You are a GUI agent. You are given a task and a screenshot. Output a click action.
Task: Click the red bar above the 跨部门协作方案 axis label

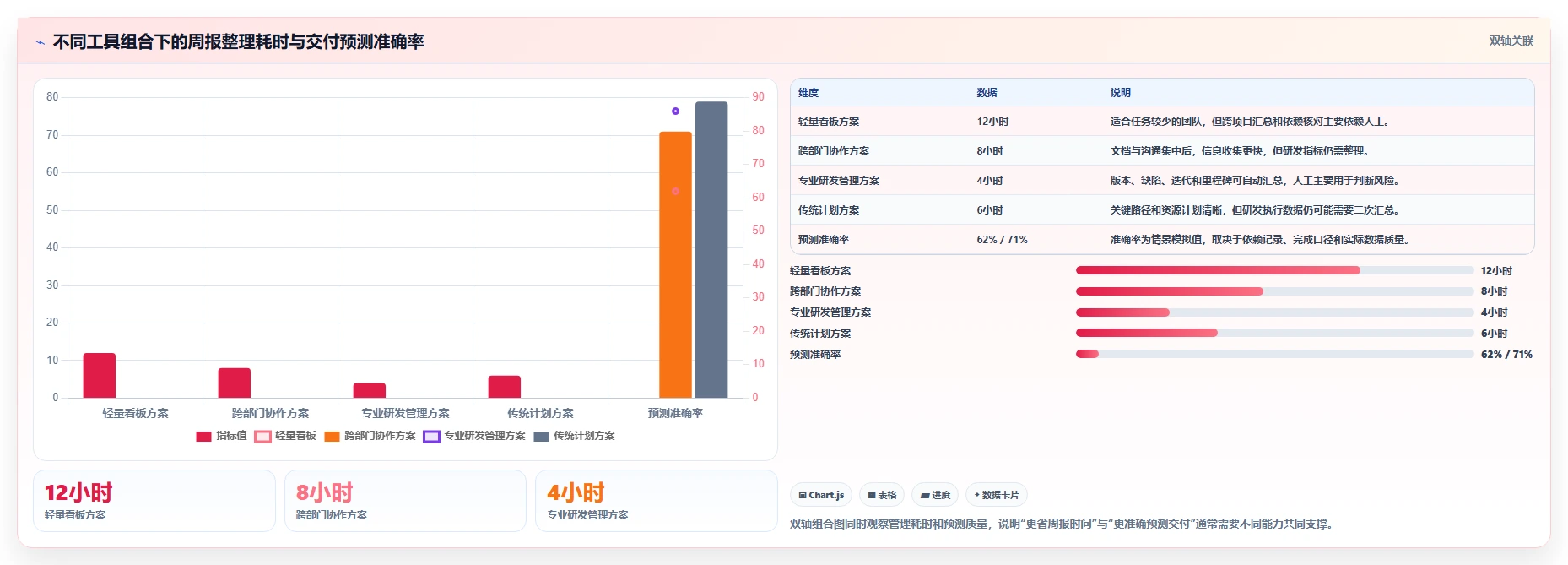(x=235, y=383)
